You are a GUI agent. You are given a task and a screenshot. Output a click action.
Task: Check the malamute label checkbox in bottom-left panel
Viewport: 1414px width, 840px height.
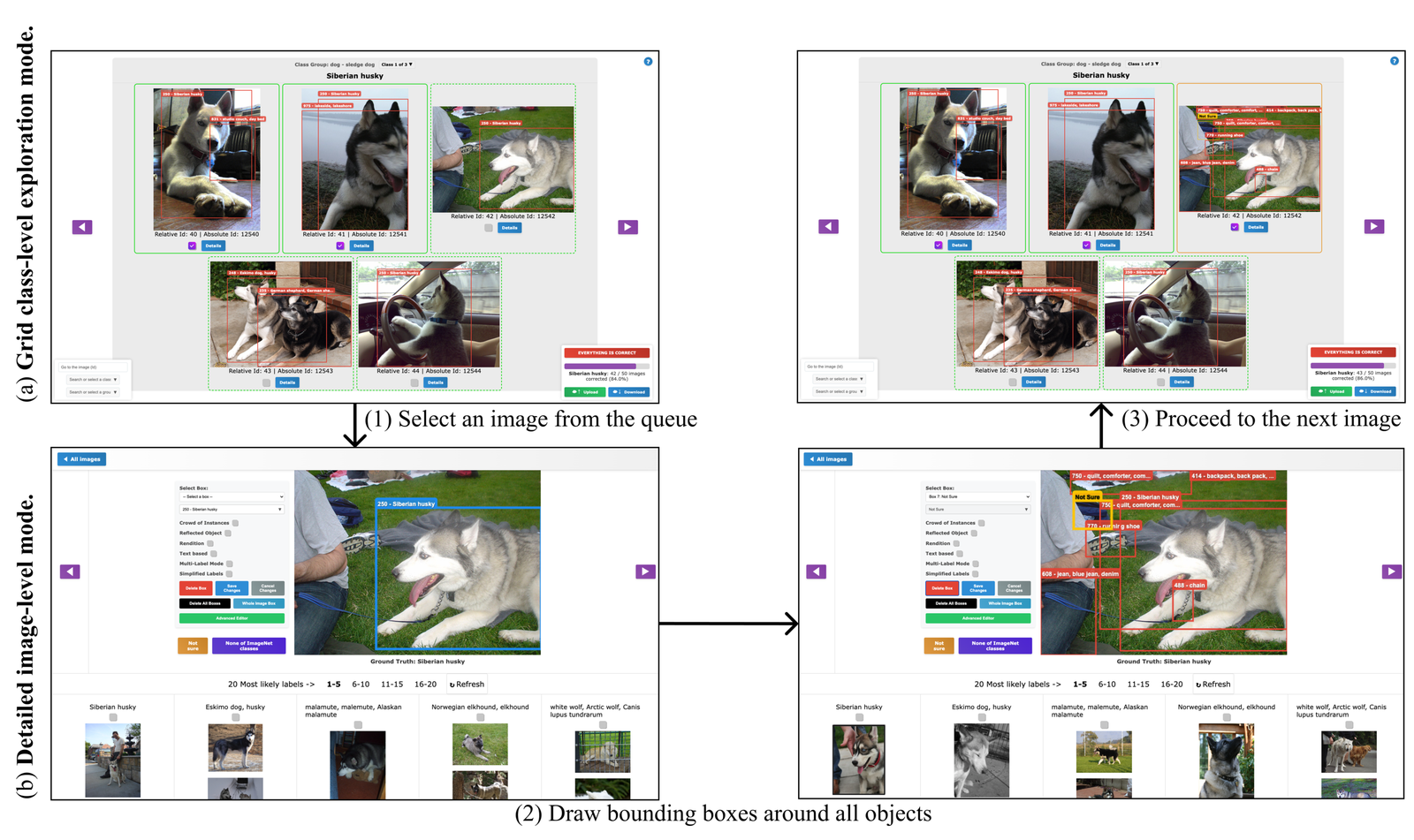point(358,724)
